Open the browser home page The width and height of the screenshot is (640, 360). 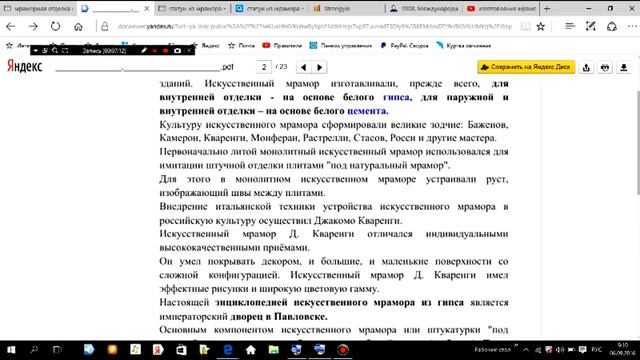click(78, 27)
